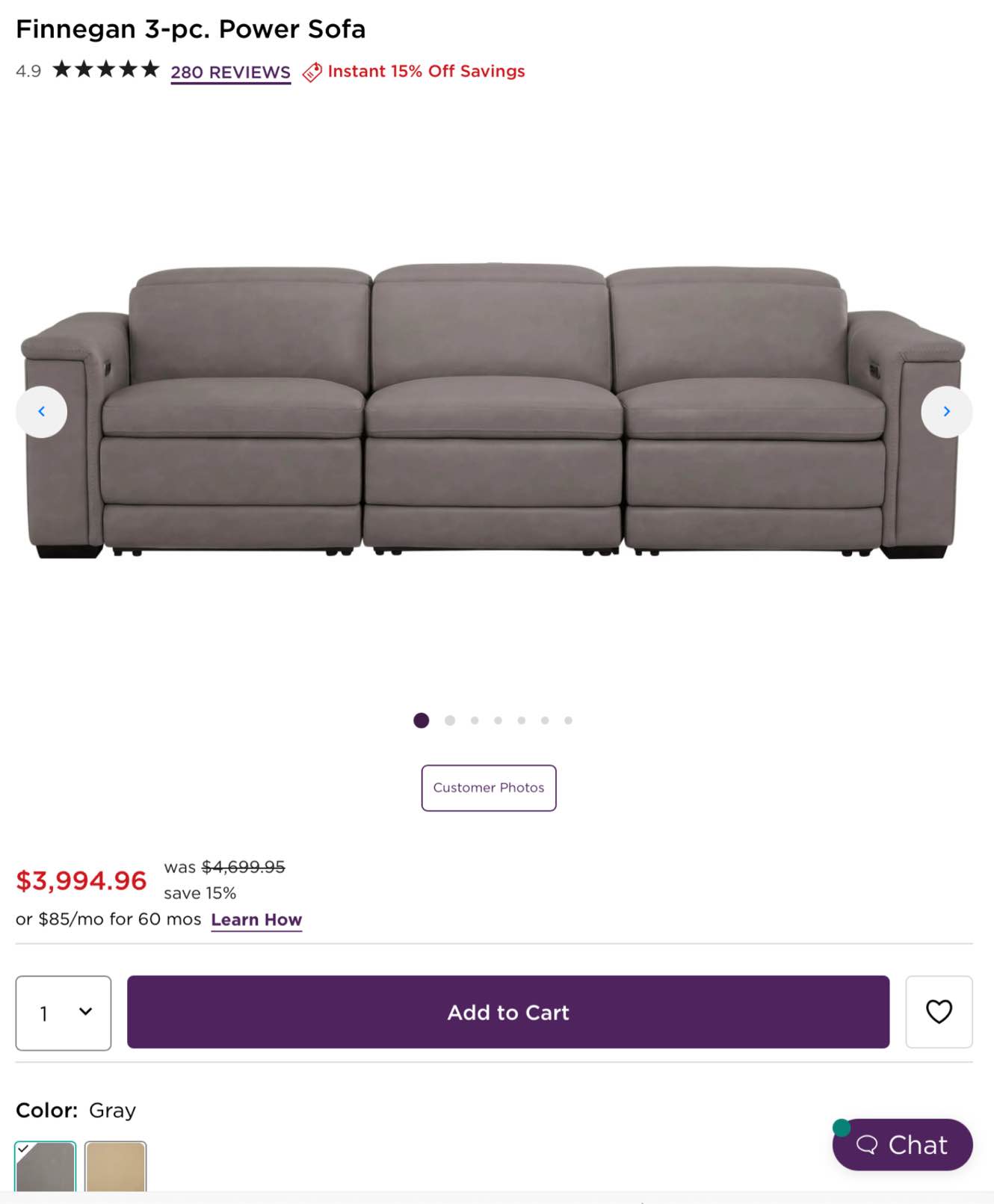This screenshot has width=994, height=1204.
Task: Open Learn How financing link
Action: 256,920
